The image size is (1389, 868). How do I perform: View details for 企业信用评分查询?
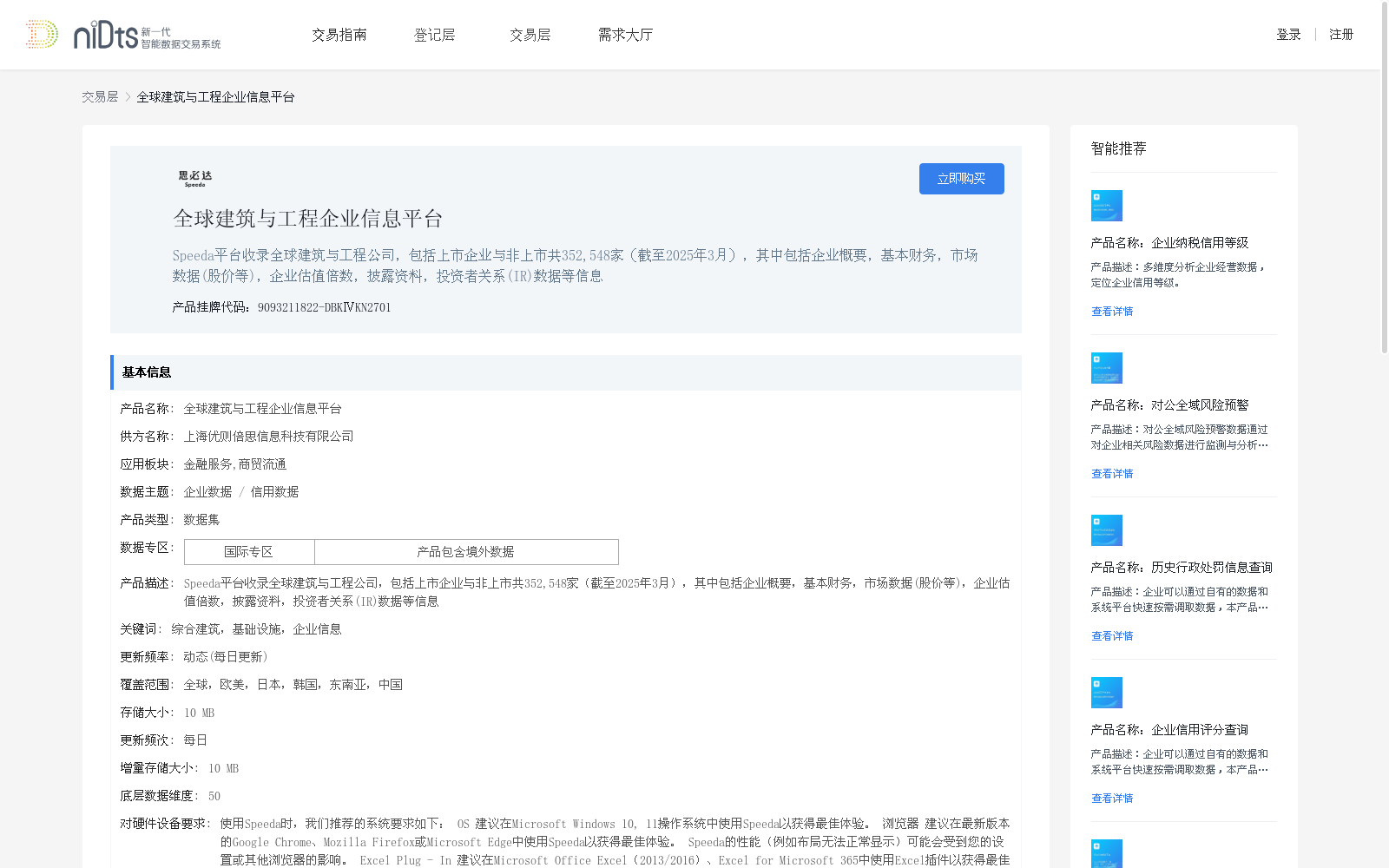point(1112,799)
